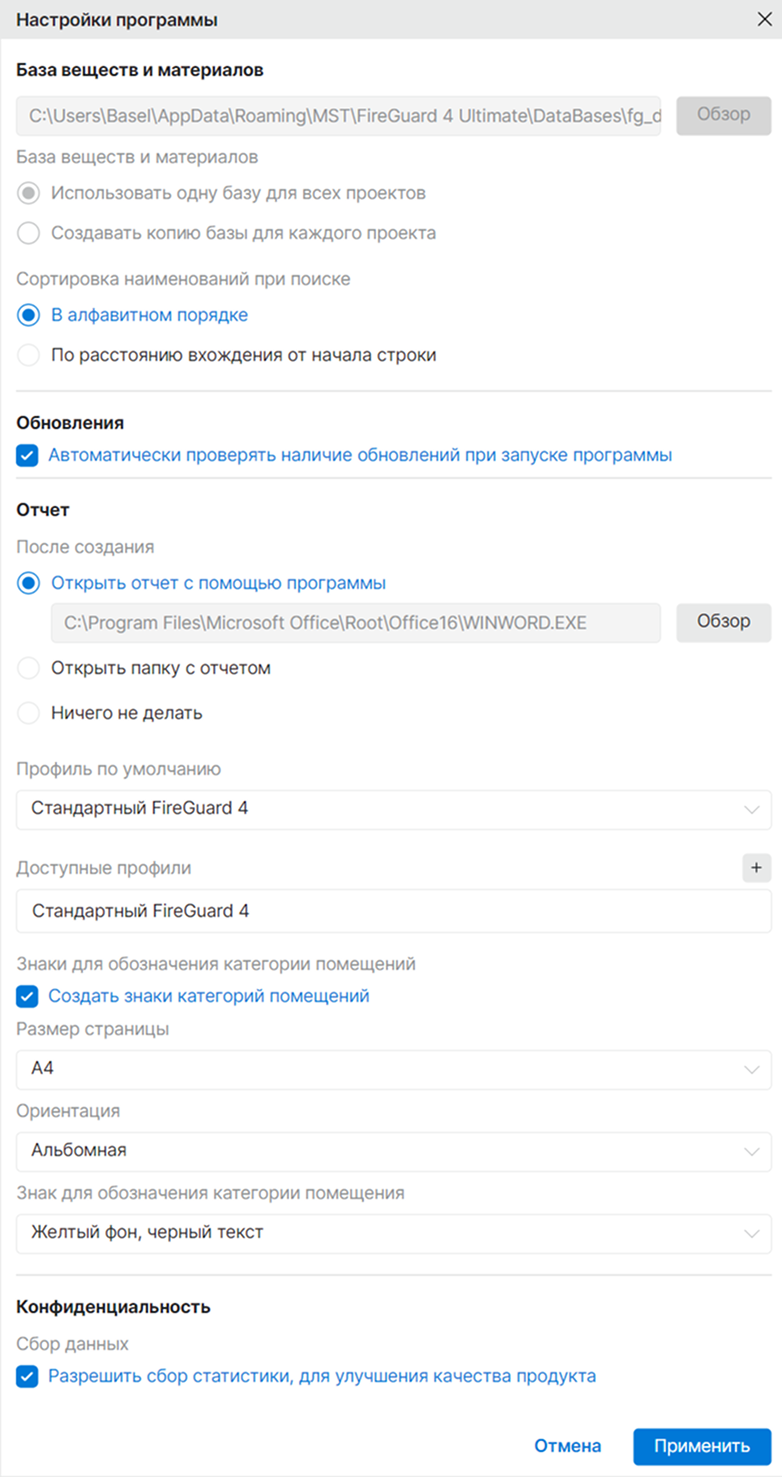Click the WINWORD.EXE program path field
The width and height of the screenshot is (782, 1477).
(356, 622)
